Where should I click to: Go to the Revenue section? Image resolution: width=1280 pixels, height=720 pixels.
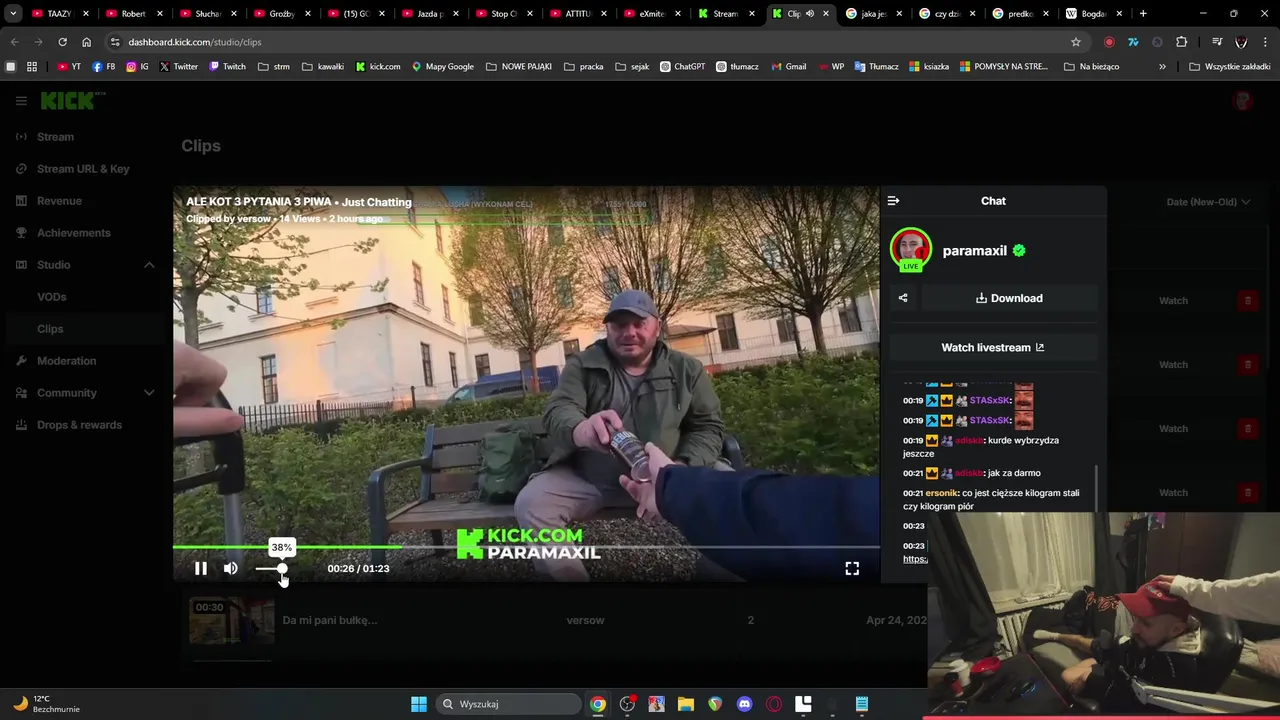(59, 201)
